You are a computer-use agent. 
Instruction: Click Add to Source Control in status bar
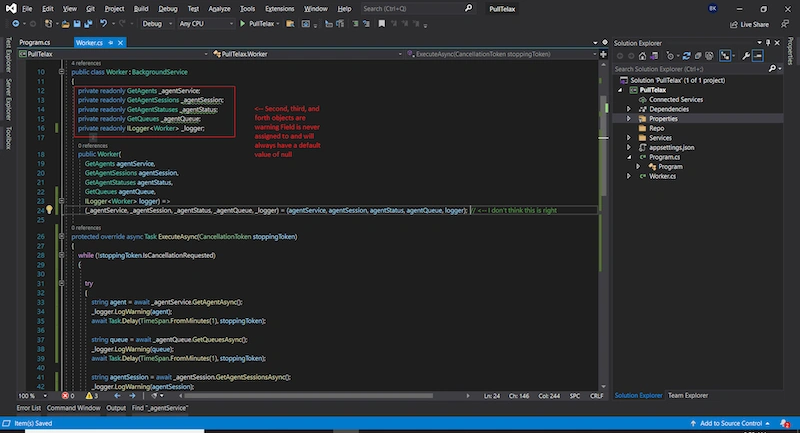tap(730, 423)
